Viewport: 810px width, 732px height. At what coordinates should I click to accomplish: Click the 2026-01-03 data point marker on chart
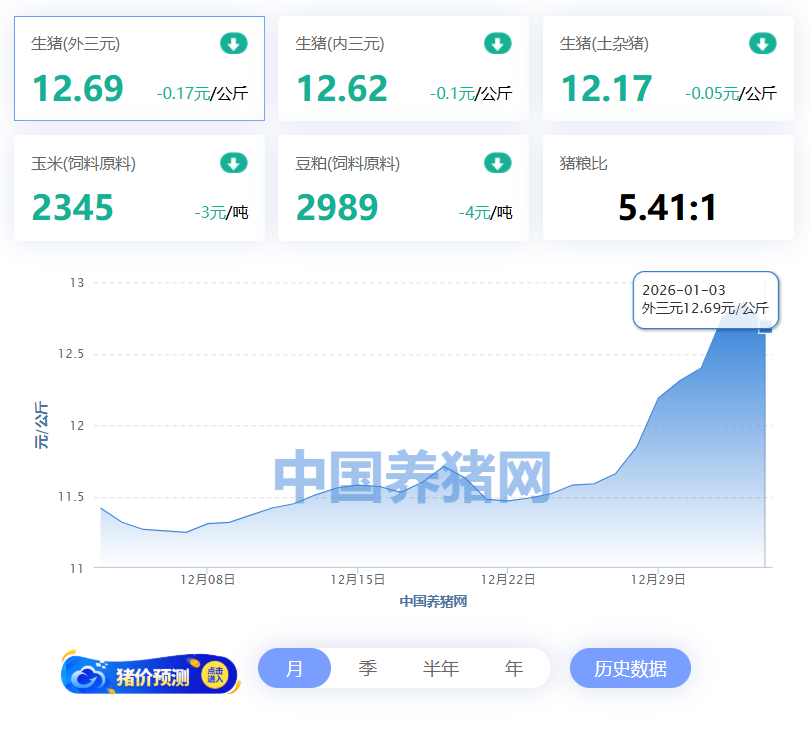pyautogui.click(x=765, y=327)
